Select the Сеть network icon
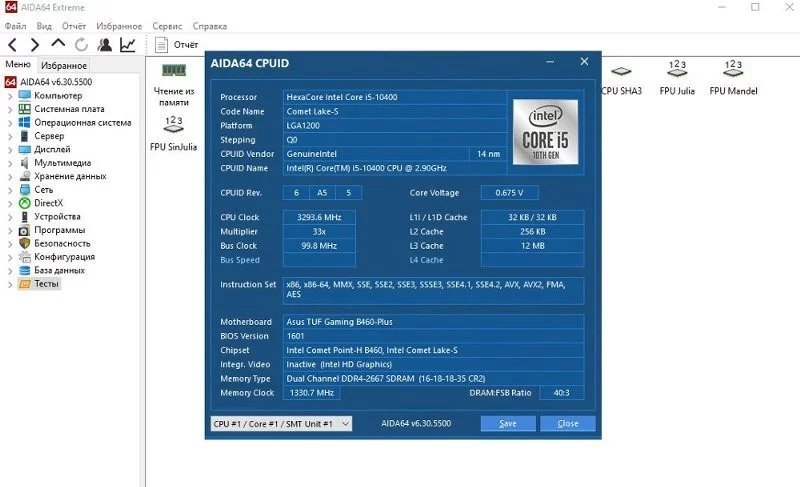 24,190
